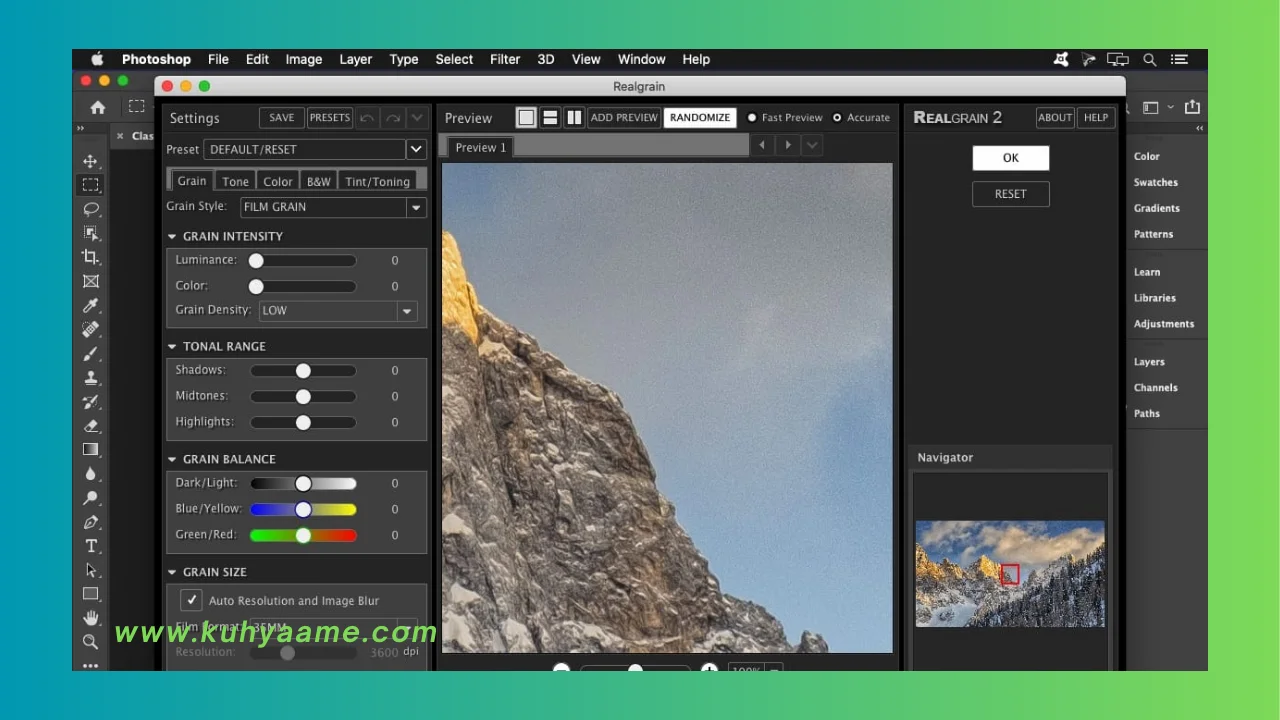Click the settings Undo arrow
This screenshot has width=1280, height=720.
pyautogui.click(x=367, y=118)
